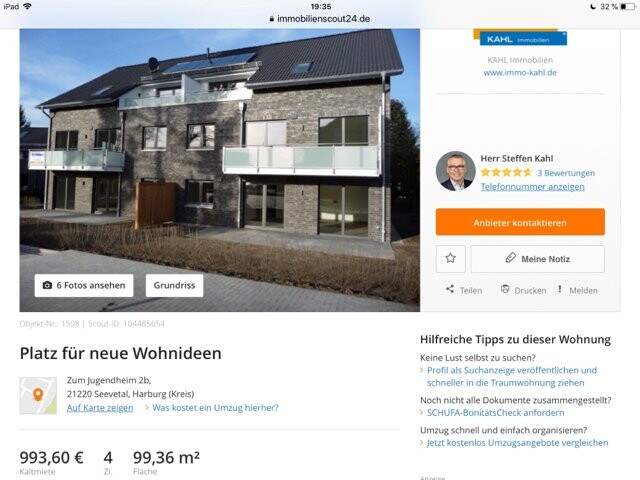This screenshot has width=640, height=480.
Task: Open Meine Notiz with pencil icon
Action: coord(538,259)
